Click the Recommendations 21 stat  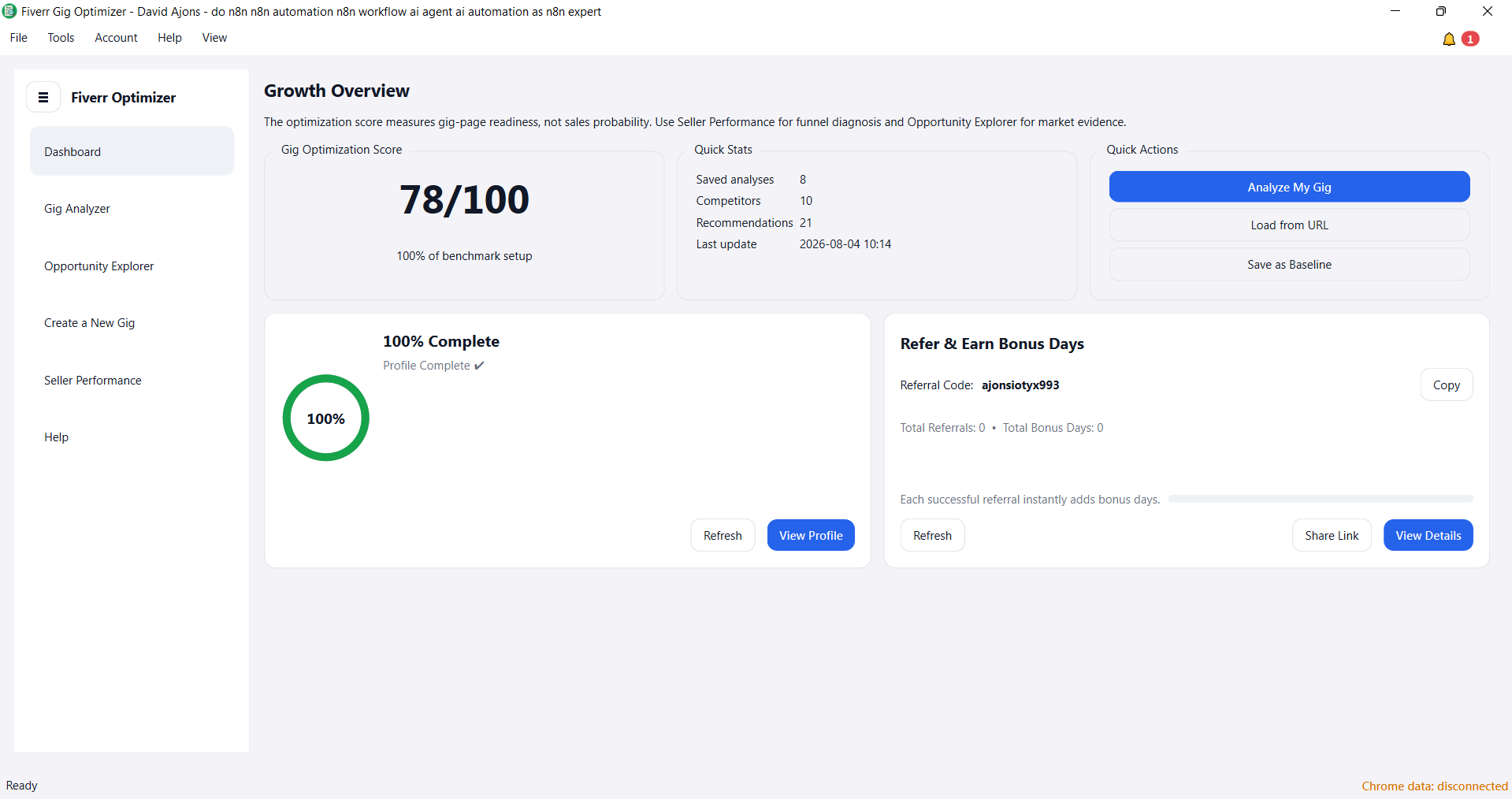tap(754, 223)
